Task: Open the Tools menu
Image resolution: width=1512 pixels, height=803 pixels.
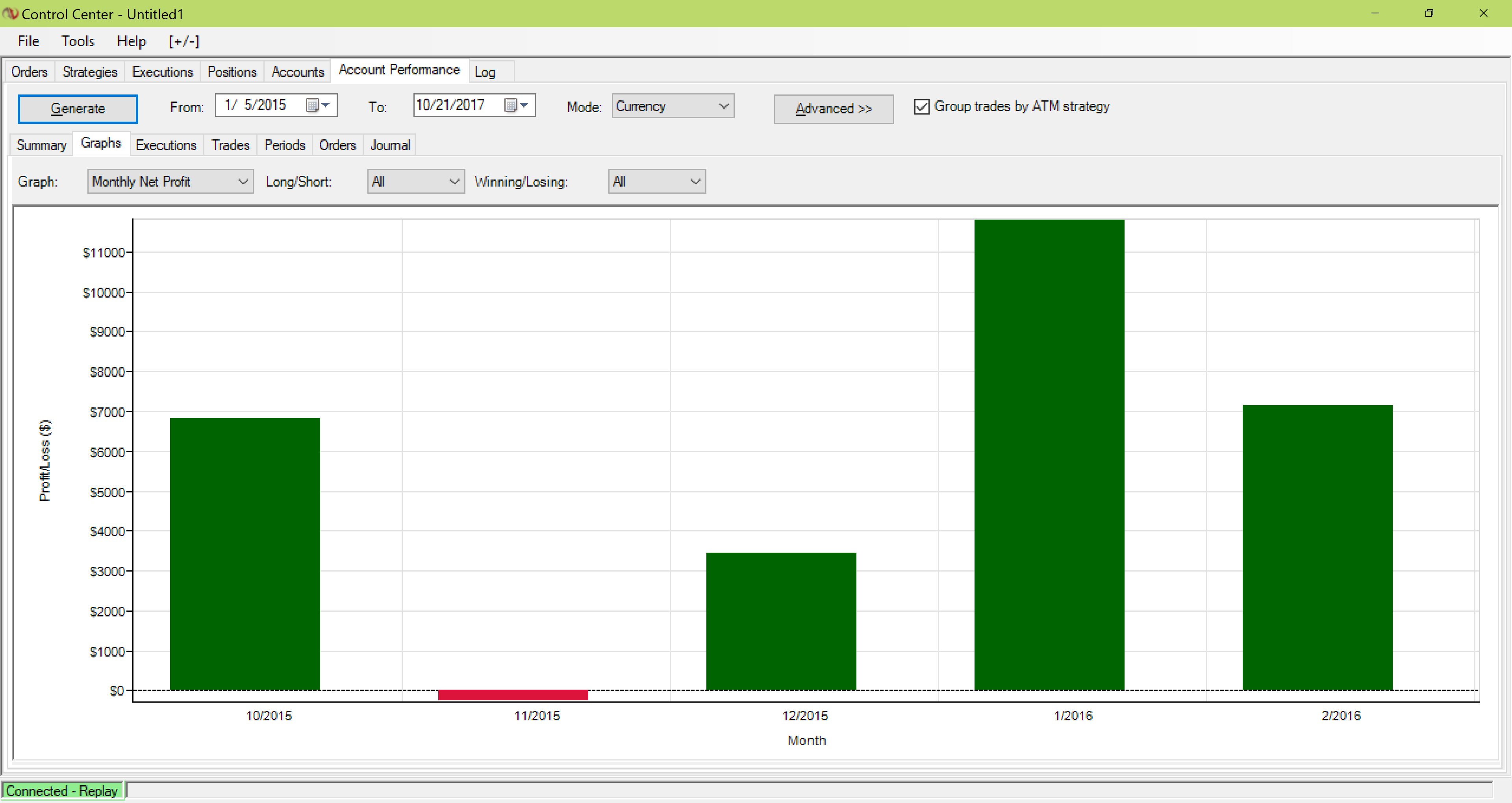Action: pos(78,41)
